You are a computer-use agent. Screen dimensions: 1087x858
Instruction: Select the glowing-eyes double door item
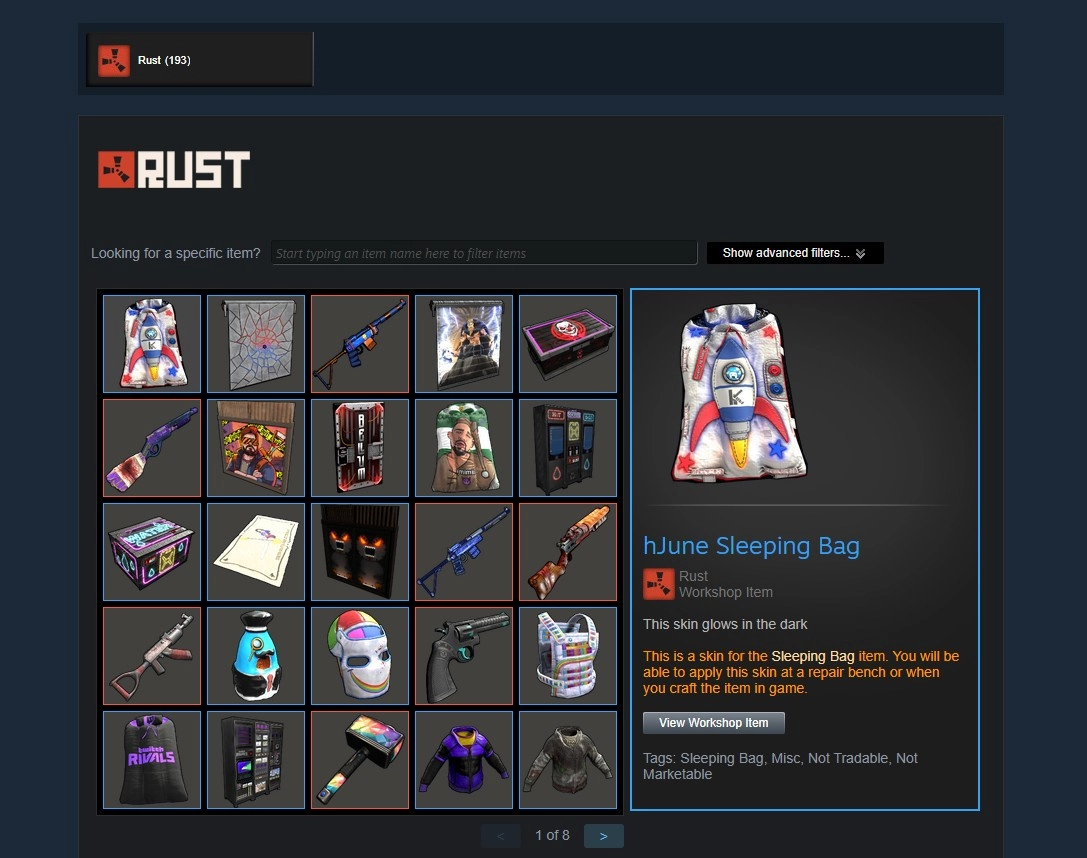pyautogui.click(x=360, y=552)
